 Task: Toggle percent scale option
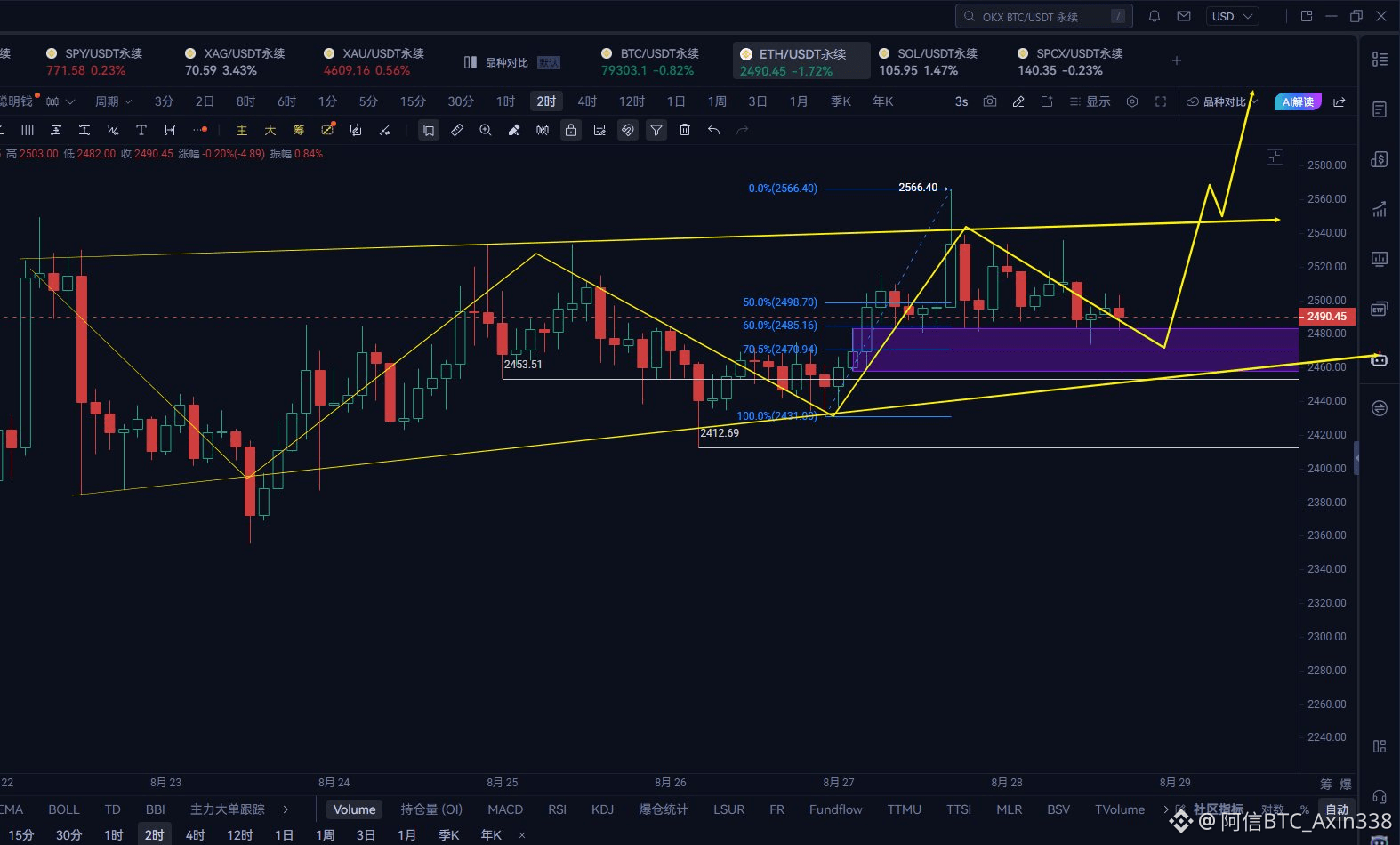[1305, 809]
